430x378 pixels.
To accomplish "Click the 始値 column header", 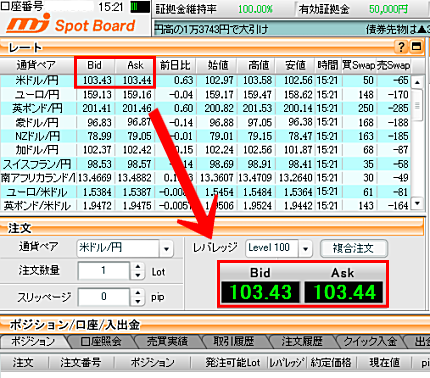I will click(218, 65).
